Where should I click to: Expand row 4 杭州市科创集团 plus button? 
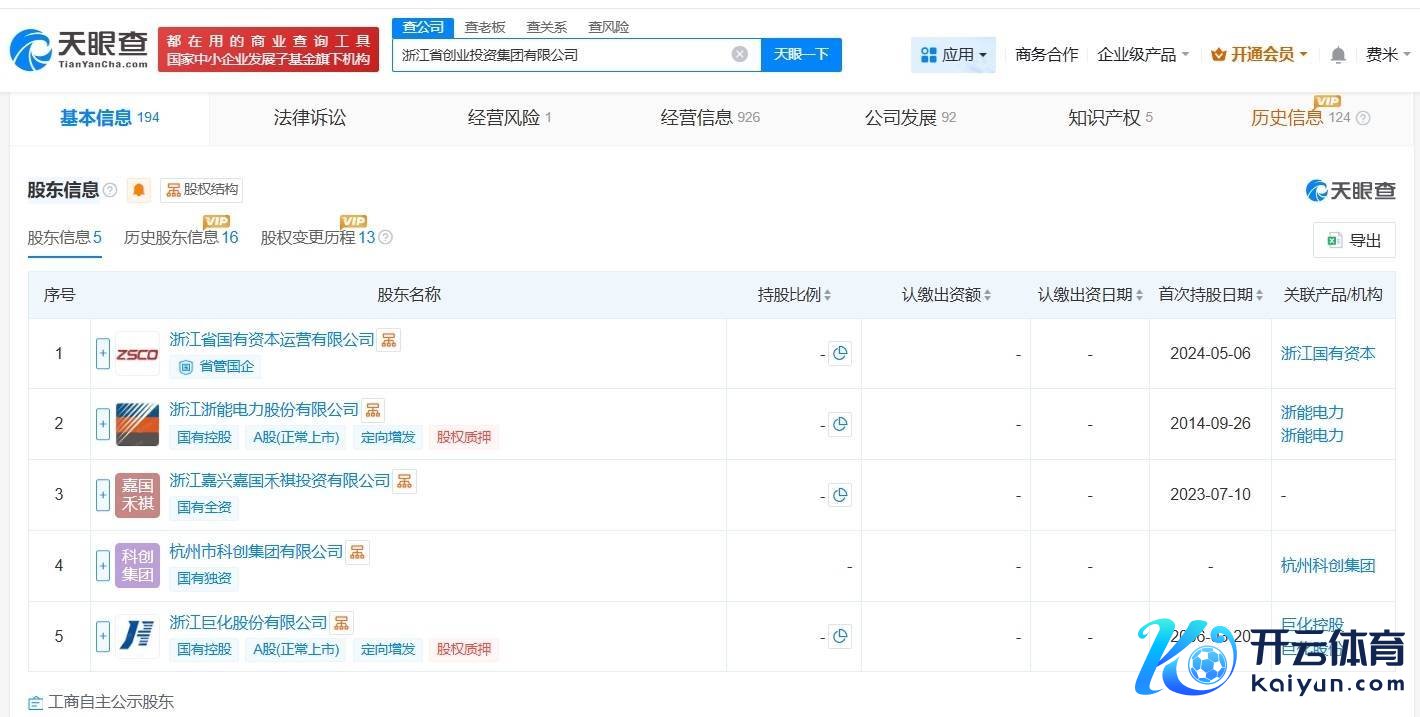pyautogui.click(x=103, y=566)
